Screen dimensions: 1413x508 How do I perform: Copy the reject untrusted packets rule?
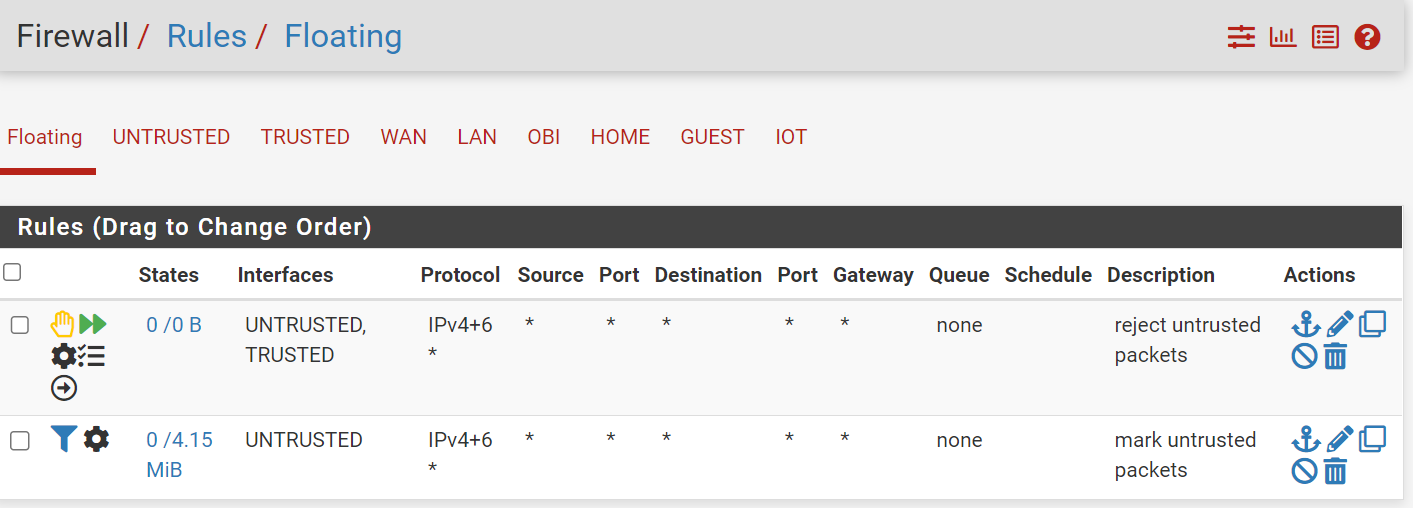1372,324
